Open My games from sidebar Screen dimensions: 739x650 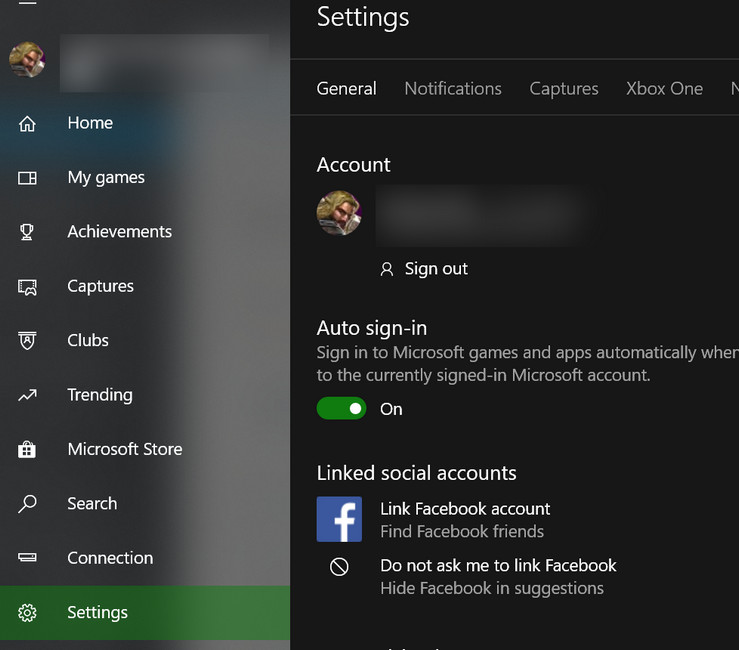click(x=145, y=178)
